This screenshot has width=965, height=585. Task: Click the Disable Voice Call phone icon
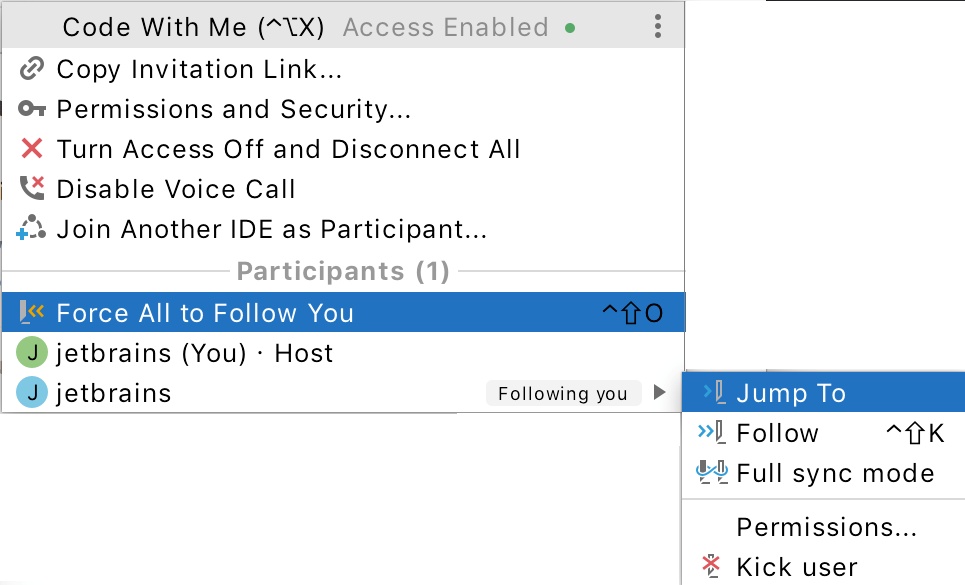point(33,188)
